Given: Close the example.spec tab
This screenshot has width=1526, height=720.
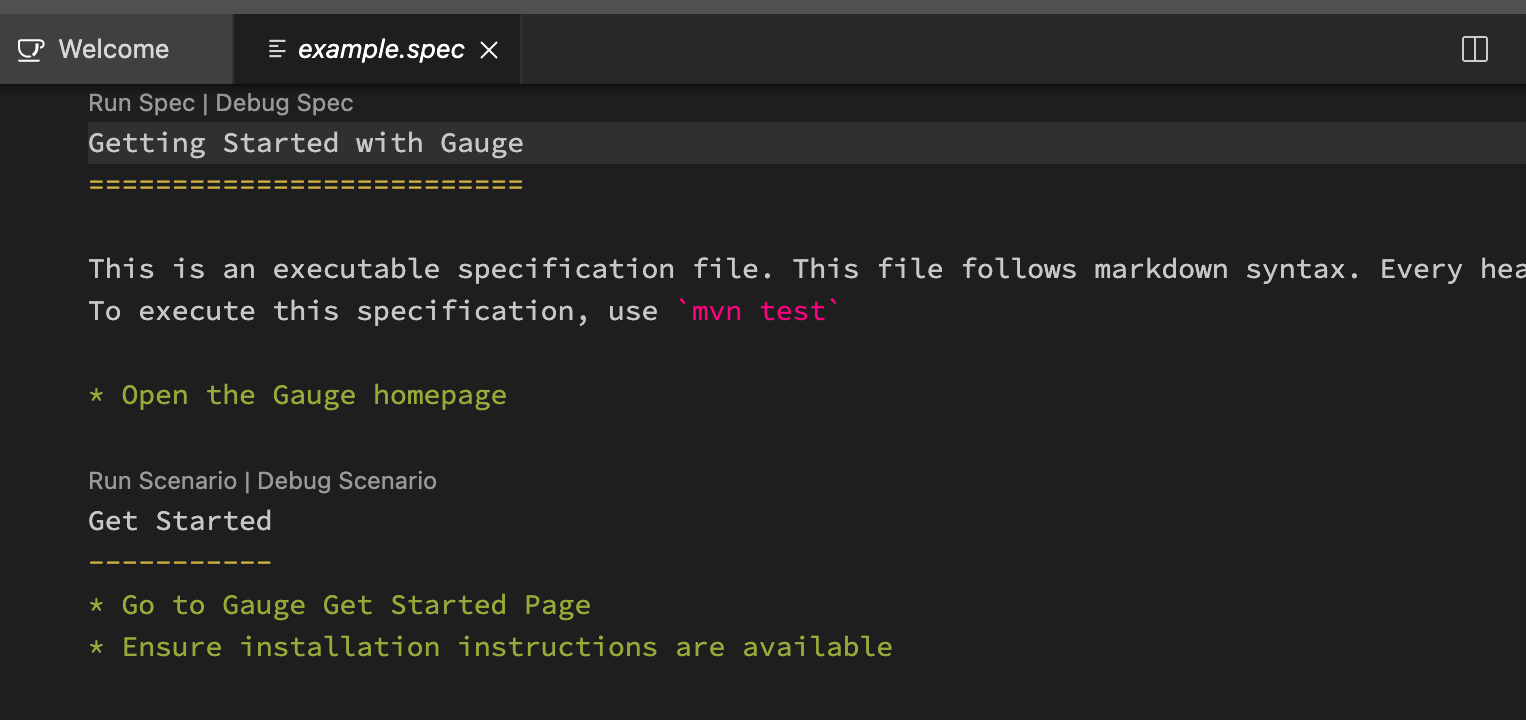Looking at the screenshot, I should [x=489, y=49].
